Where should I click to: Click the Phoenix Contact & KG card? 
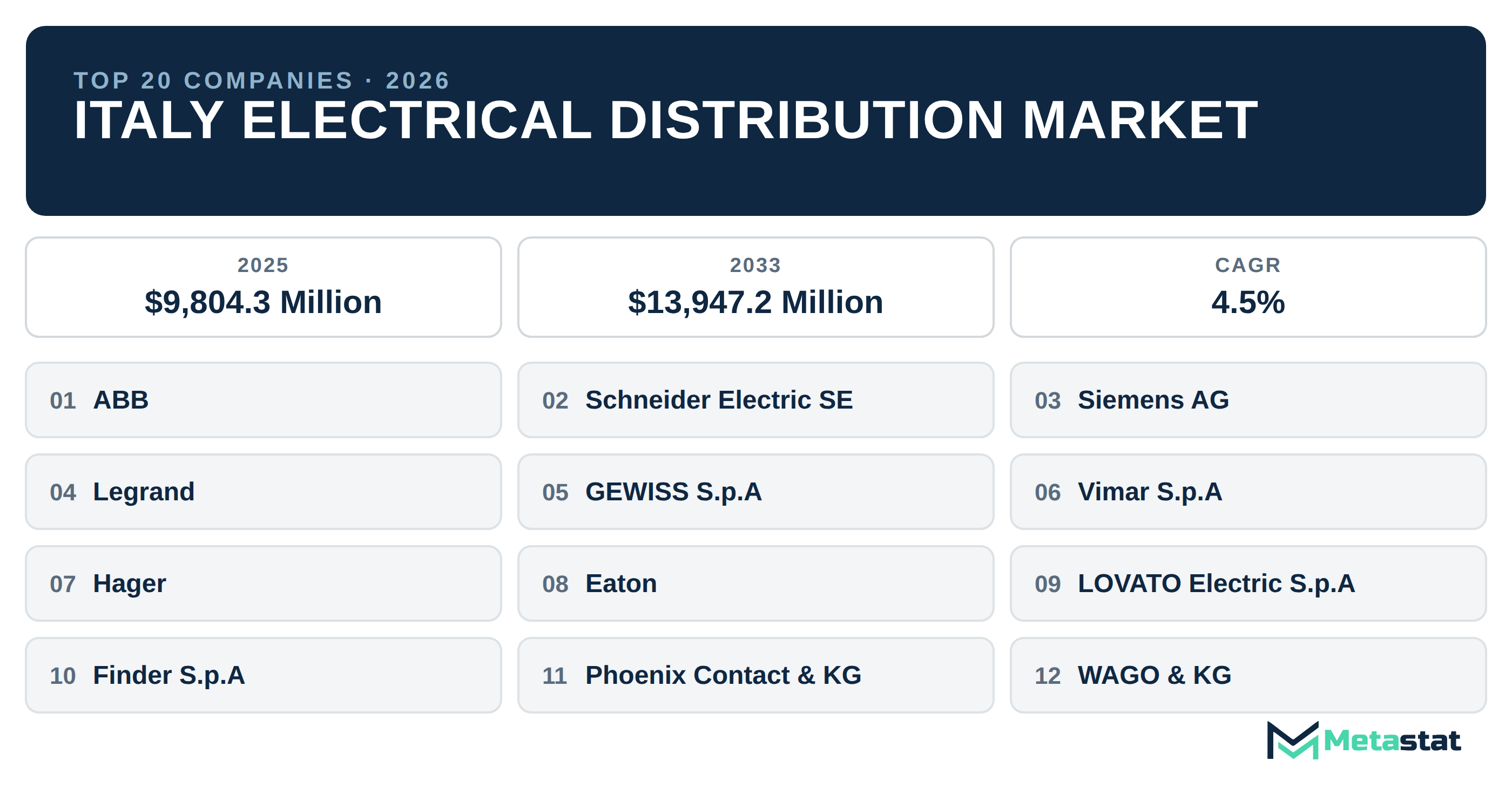[755, 675]
